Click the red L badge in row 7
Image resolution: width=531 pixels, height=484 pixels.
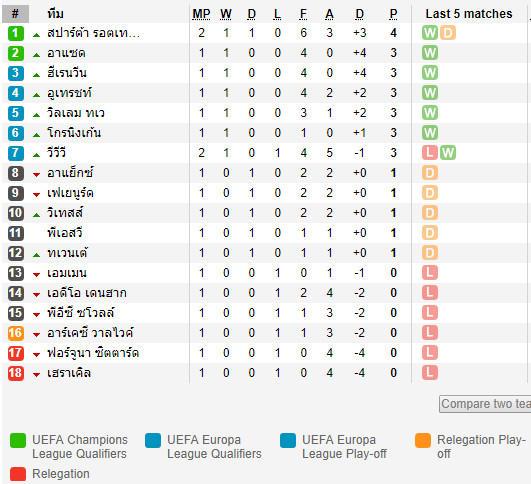pyautogui.click(x=430, y=153)
